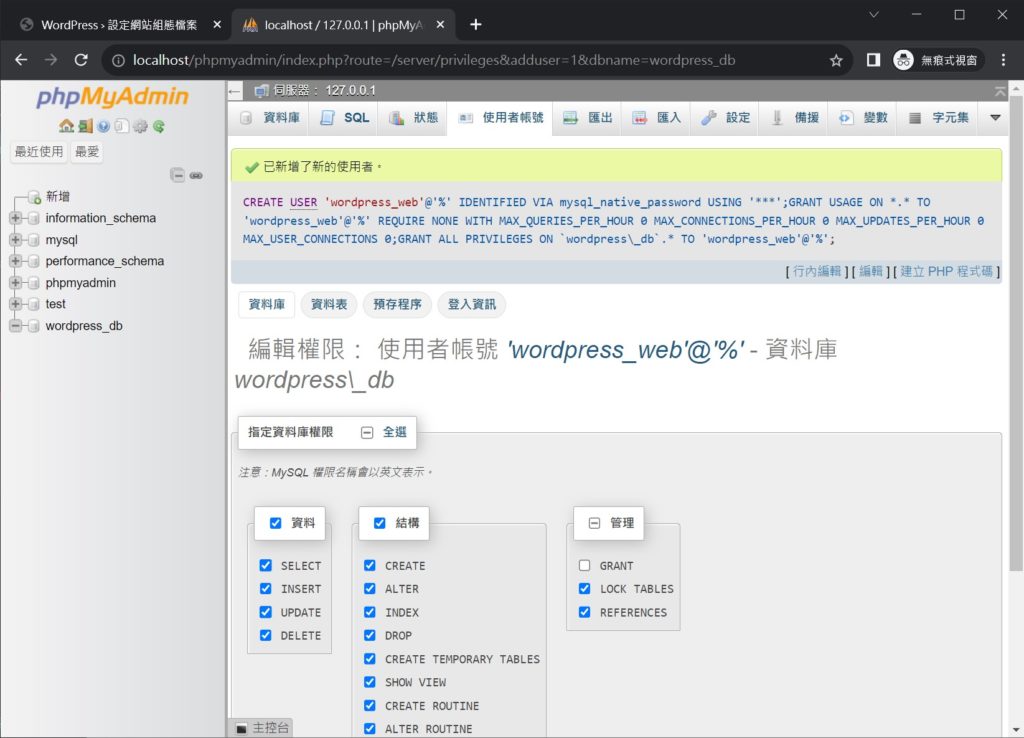Open the 資料庫 top menu tab
This screenshot has width=1024, height=738.
coord(270,118)
